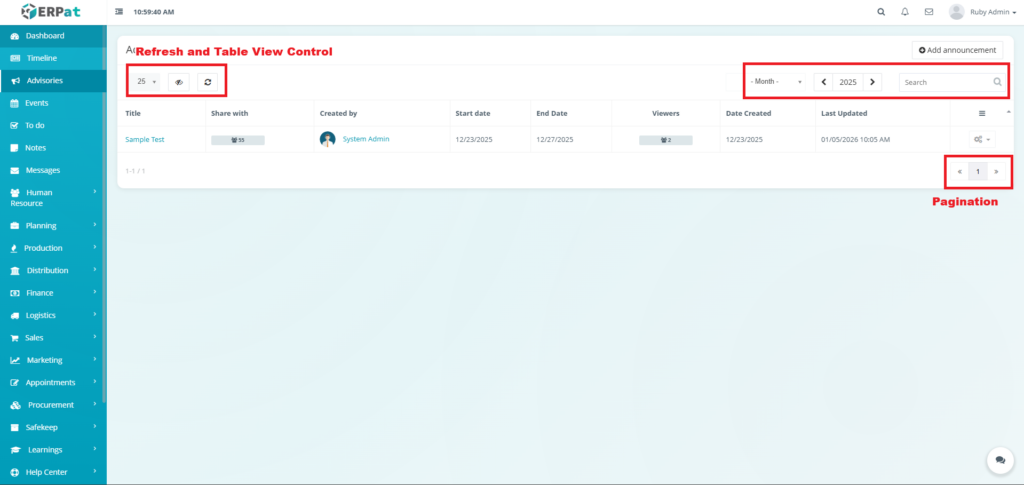Expand the Appointments menu

click(53, 383)
